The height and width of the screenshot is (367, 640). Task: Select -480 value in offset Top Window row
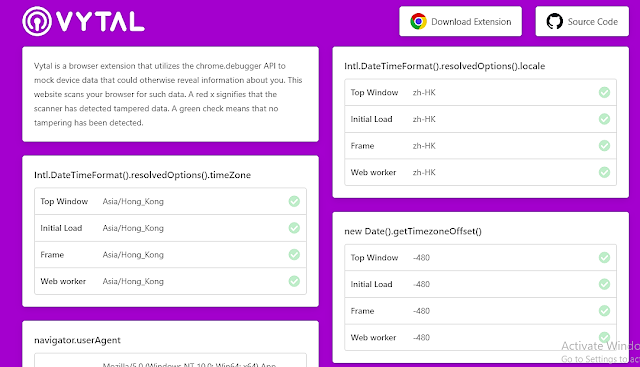pos(421,258)
